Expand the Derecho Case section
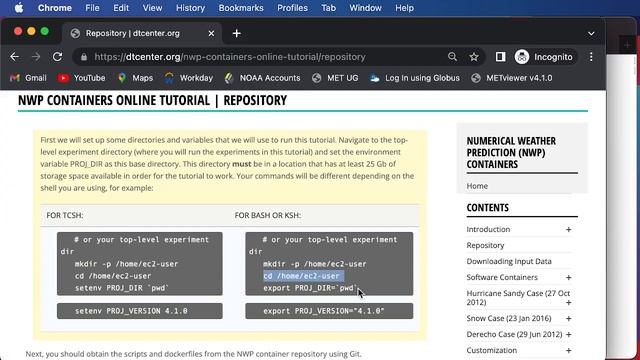Screen dimensions: 640x360 click(568, 335)
